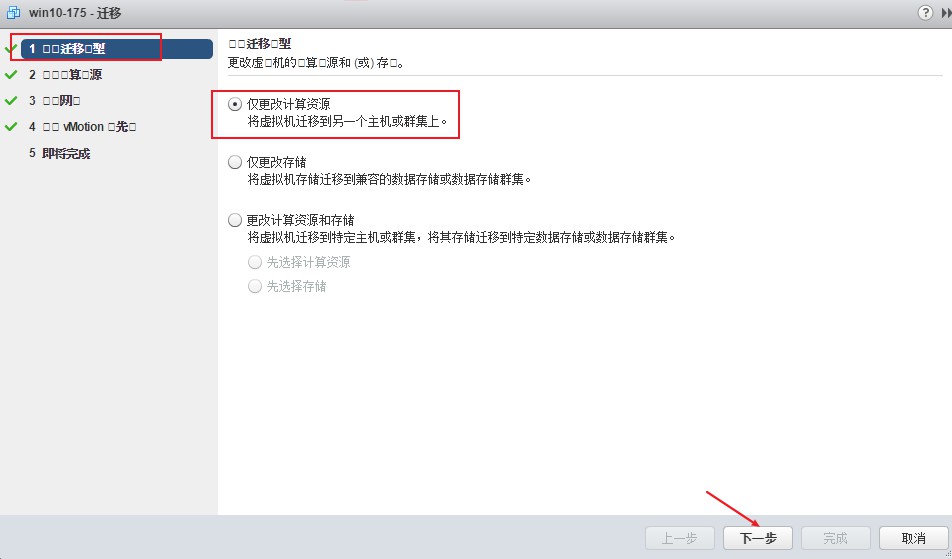Click green checkmark beside vMotion step 4
The height and width of the screenshot is (559, 952).
(x=11, y=127)
